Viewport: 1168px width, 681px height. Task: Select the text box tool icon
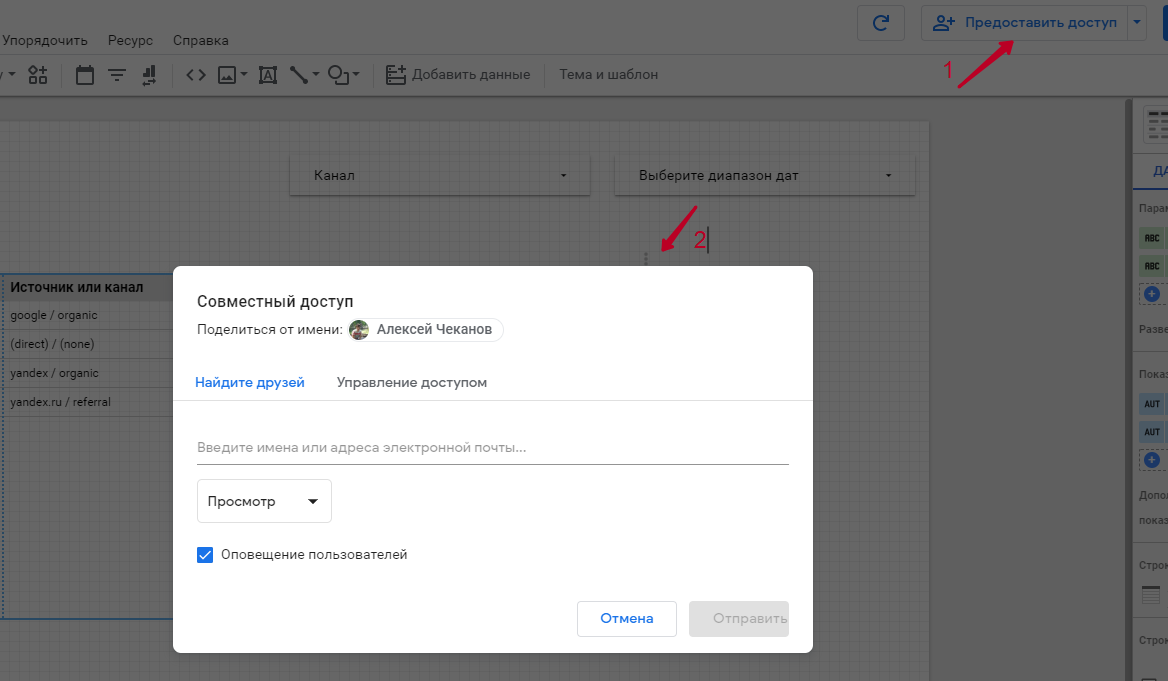[267, 75]
